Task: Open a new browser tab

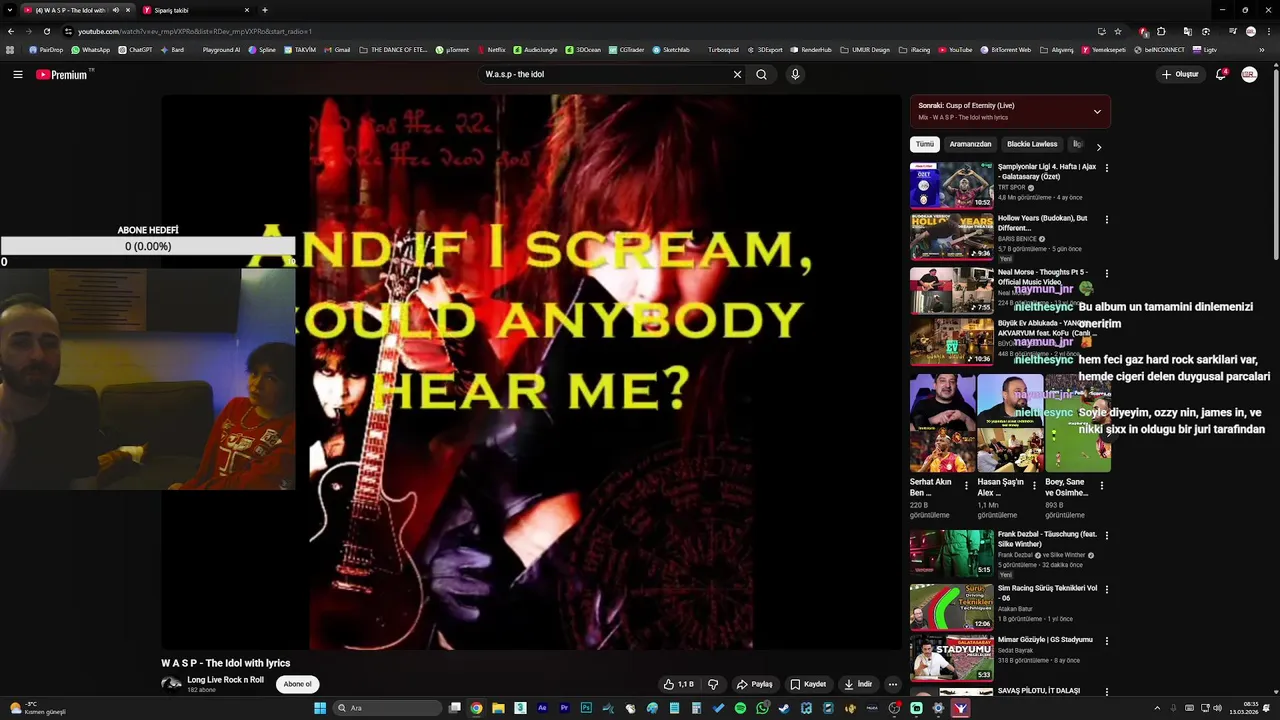Action: click(x=265, y=10)
